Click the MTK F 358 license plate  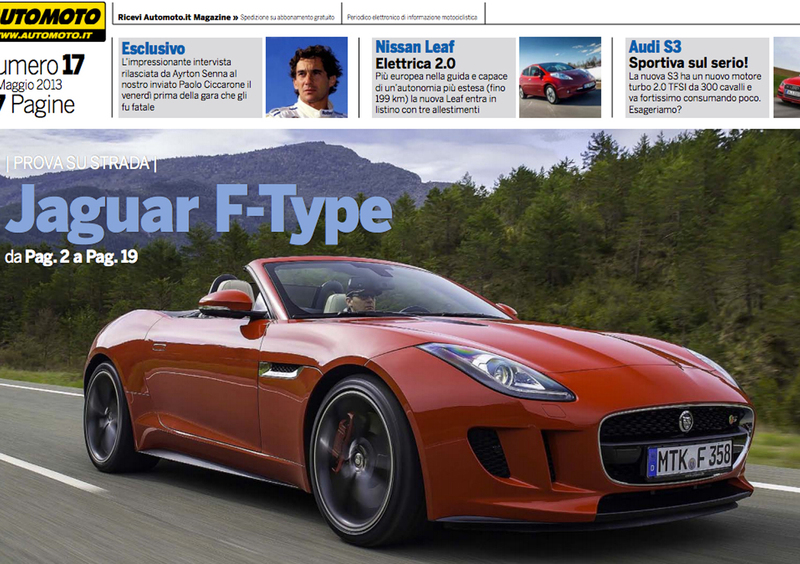[690, 459]
